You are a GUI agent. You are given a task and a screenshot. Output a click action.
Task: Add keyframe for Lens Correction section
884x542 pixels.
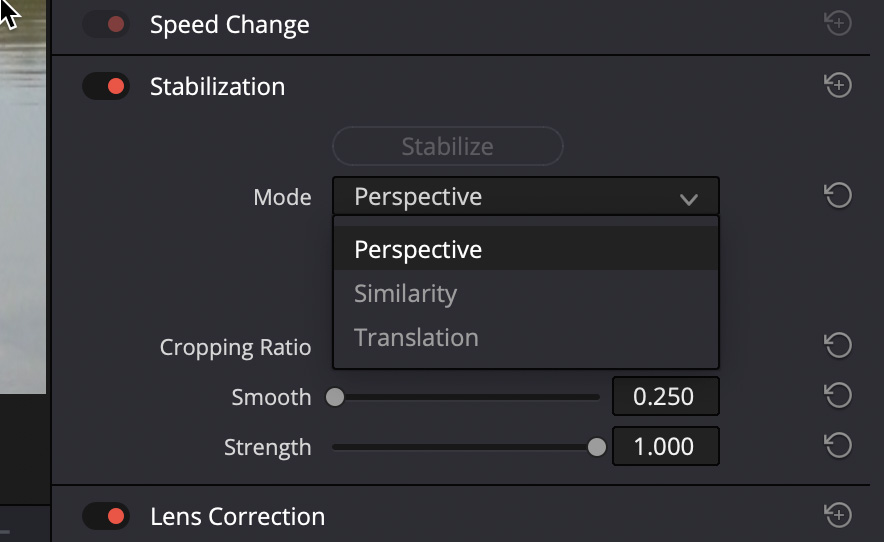(x=838, y=515)
